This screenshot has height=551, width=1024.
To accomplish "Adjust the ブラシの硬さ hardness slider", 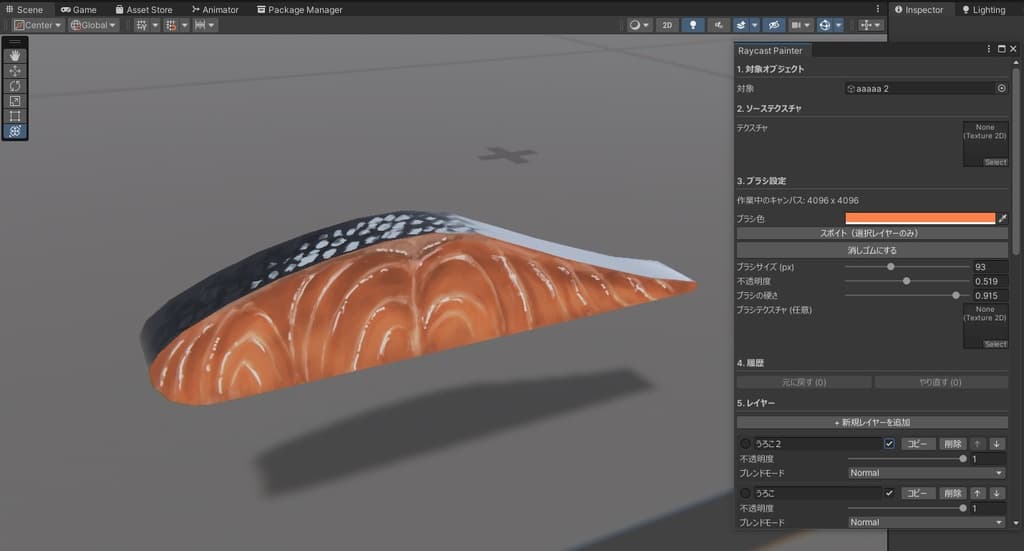I will click(x=907, y=296).
